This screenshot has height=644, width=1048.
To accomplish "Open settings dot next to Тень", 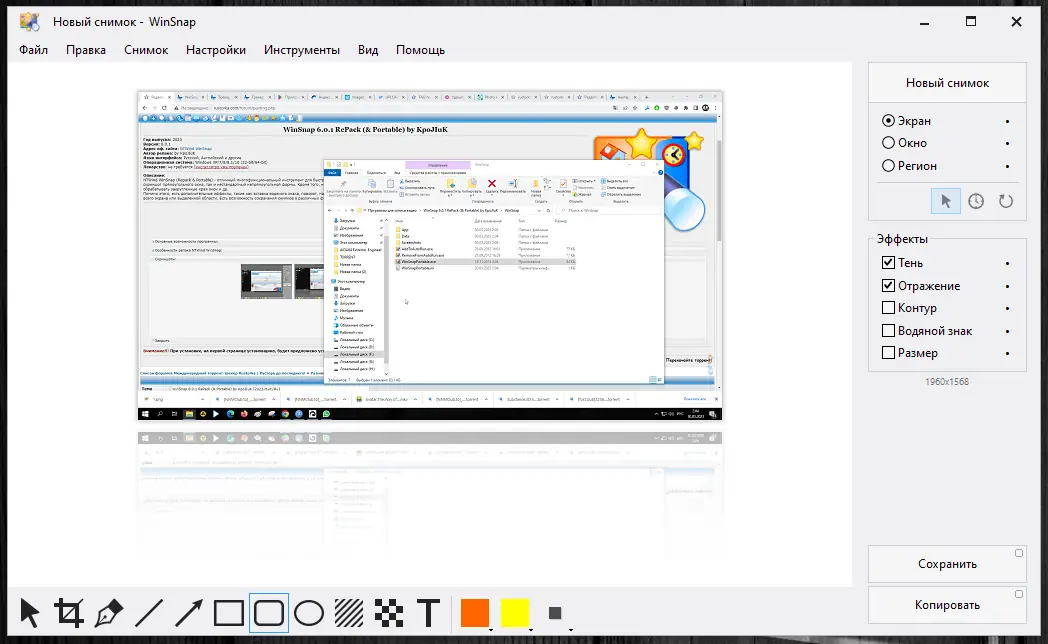I will (x=1007, y=264).
